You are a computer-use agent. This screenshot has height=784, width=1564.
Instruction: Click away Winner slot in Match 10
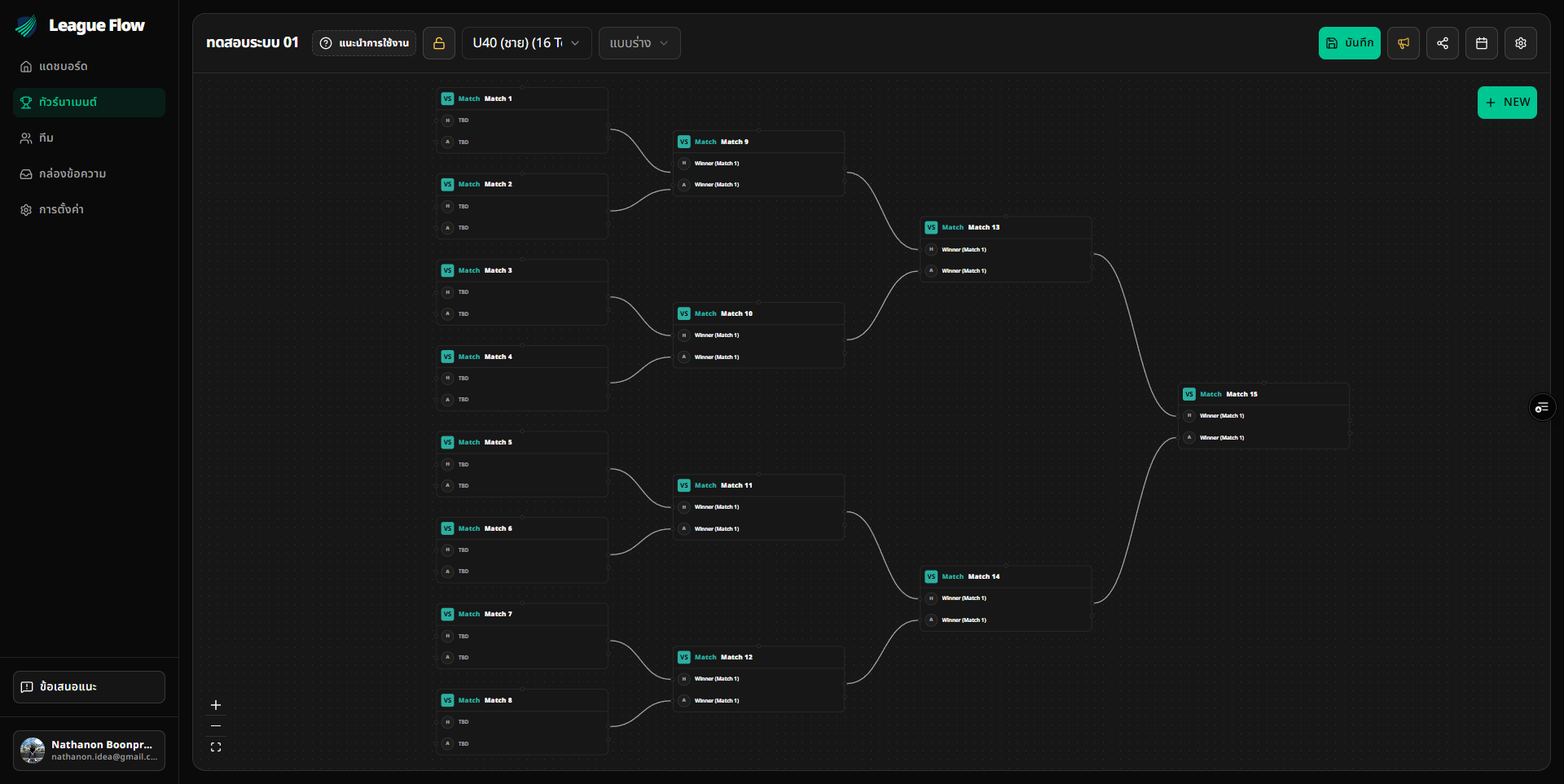758,357
